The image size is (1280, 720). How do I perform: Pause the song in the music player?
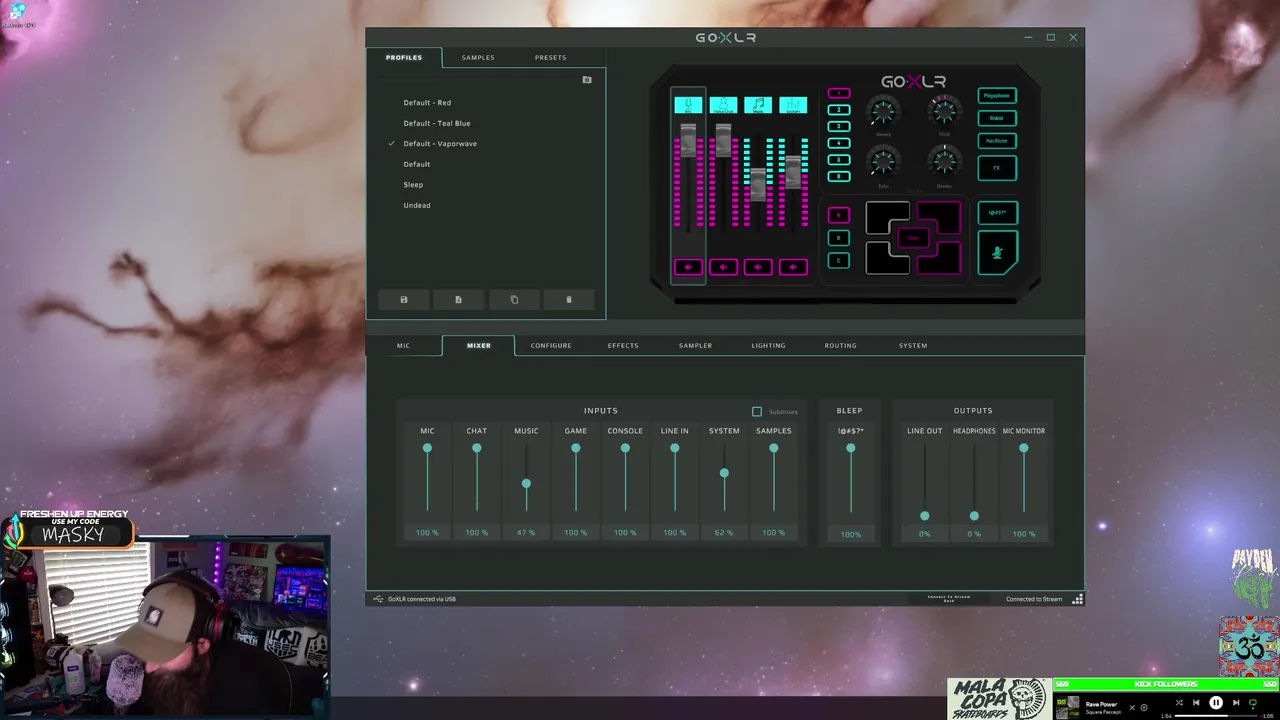point(1216,703)
